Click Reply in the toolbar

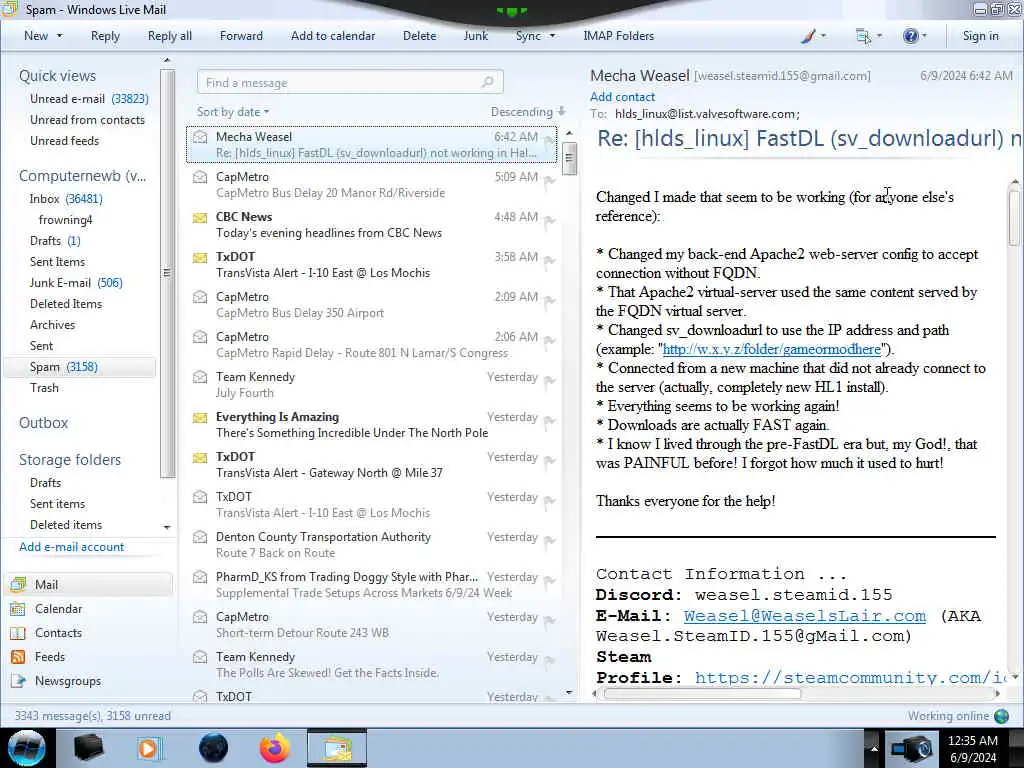(105, 36)
